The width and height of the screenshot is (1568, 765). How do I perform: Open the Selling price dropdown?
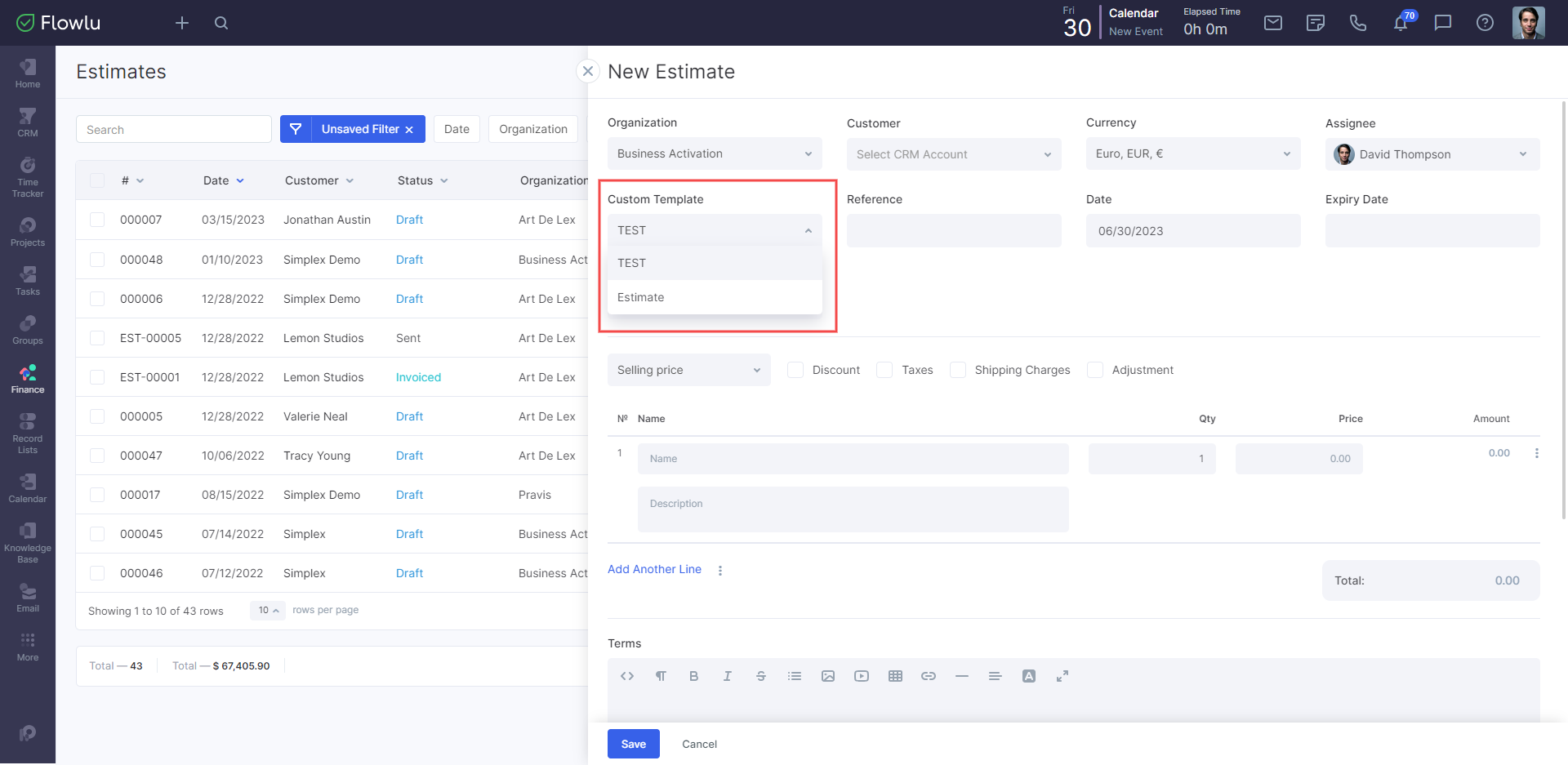(x=689, y=370)
